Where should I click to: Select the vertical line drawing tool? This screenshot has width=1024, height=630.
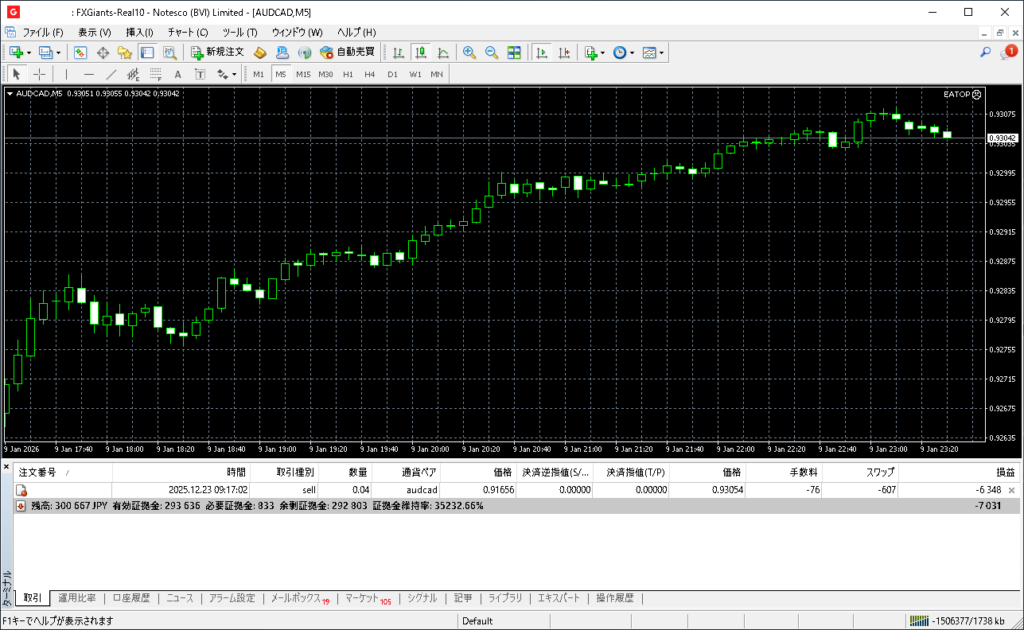point(66,74)
